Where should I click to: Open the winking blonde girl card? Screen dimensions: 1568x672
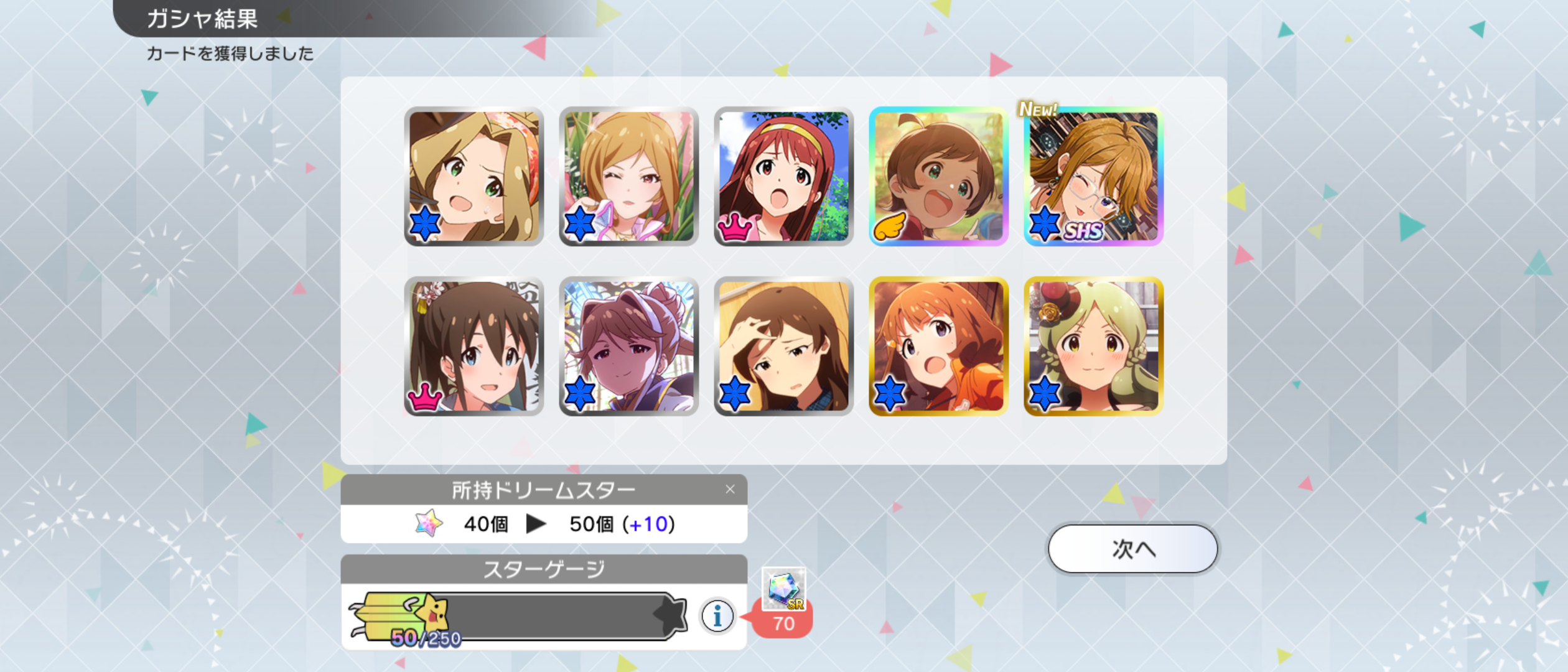pos(628,176)
